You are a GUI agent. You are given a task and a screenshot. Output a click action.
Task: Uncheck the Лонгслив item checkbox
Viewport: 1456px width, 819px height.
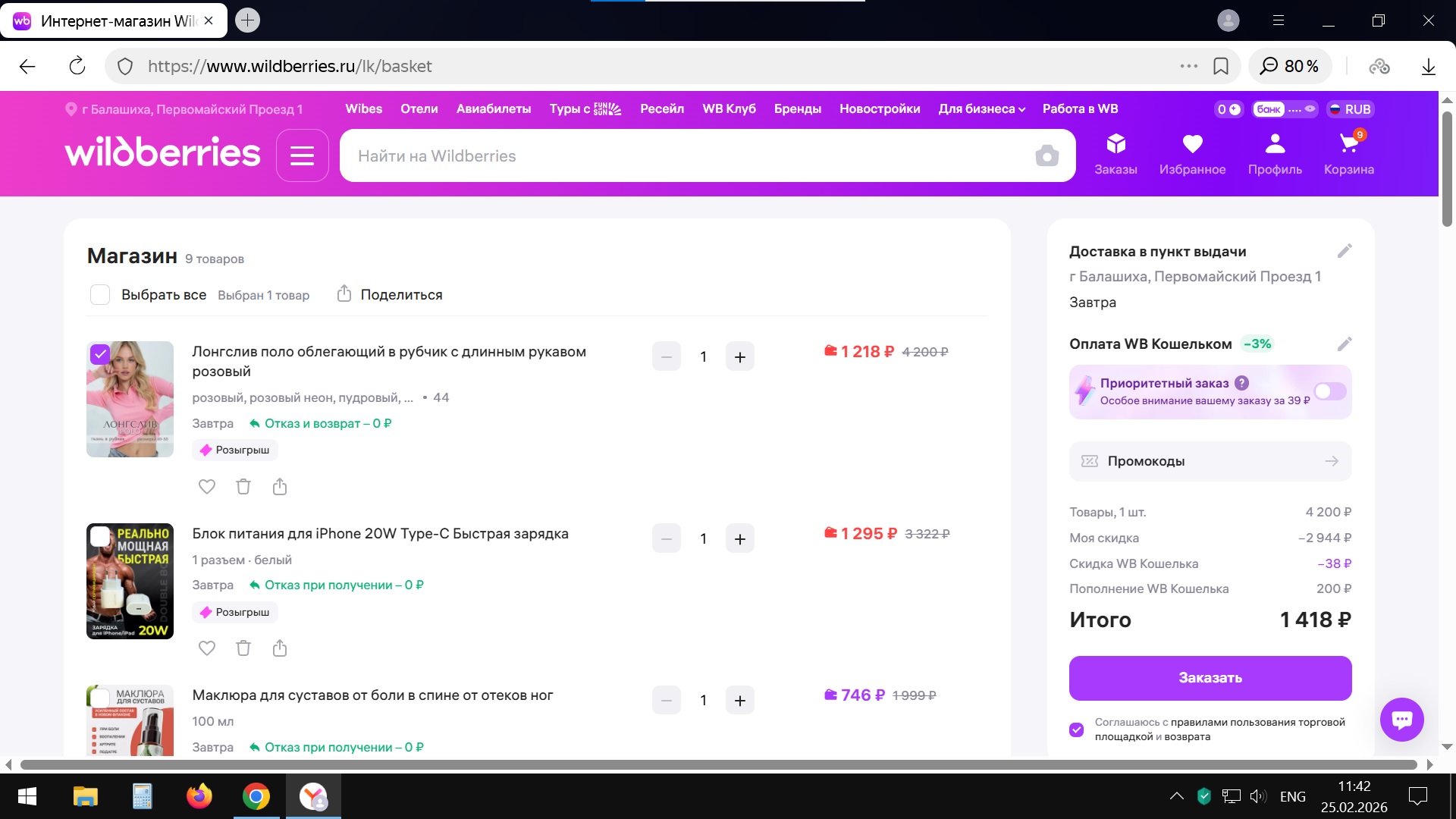[x=100, y=354]
